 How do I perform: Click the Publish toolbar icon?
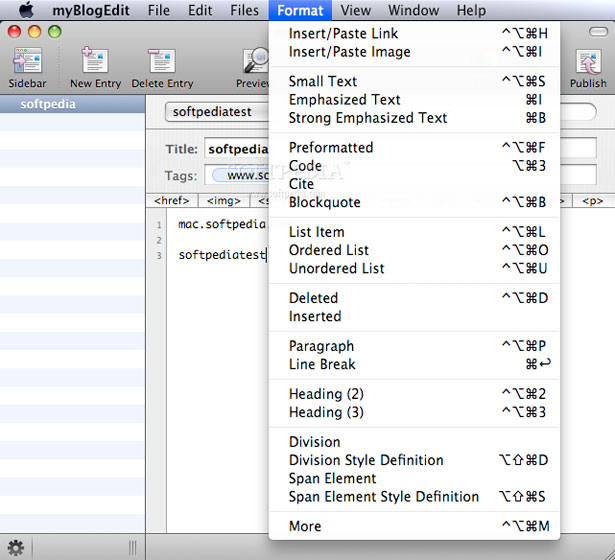(588, 61)
